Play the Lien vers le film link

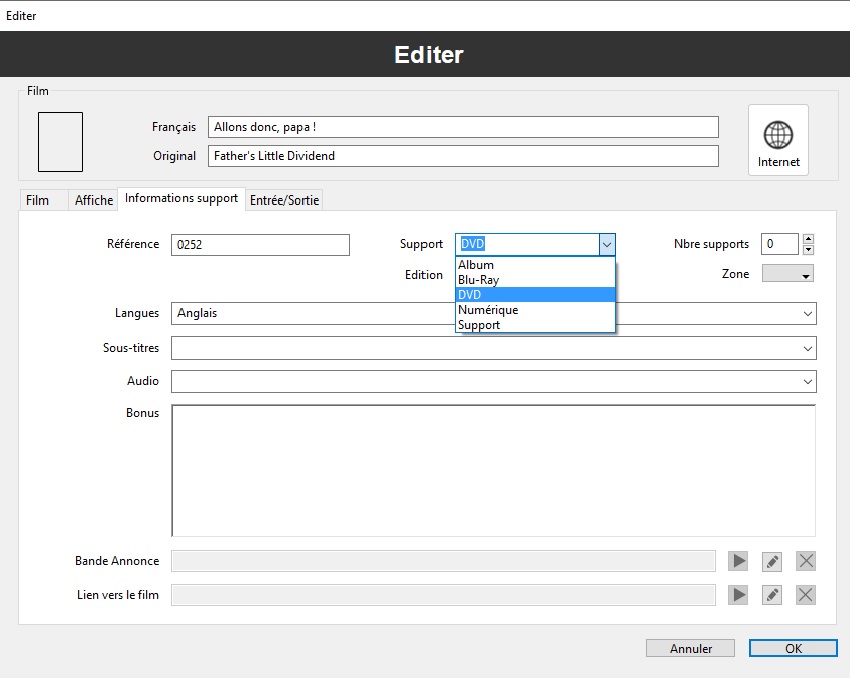pyautogui.click(x=738, y=595)
